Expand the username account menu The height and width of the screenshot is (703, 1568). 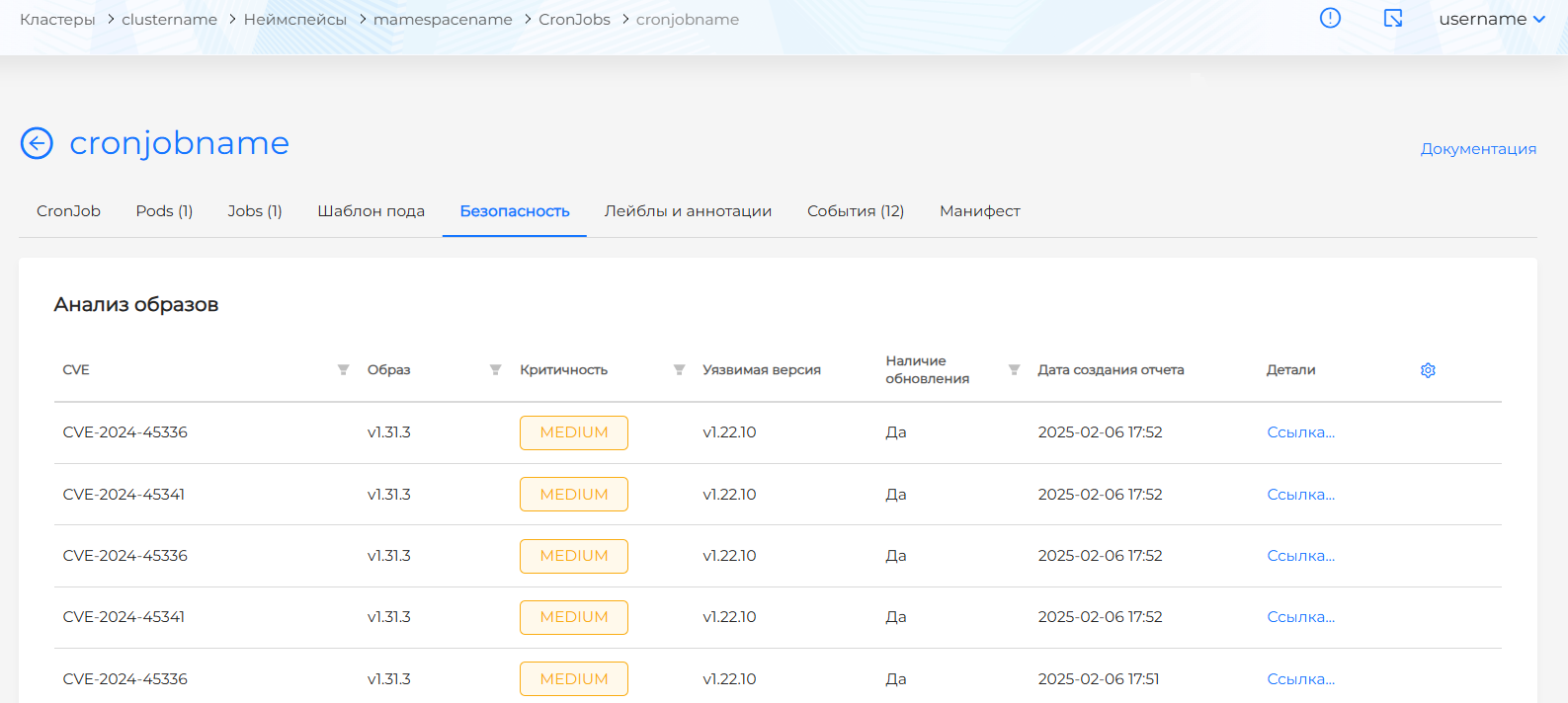tap(1491, 19)
